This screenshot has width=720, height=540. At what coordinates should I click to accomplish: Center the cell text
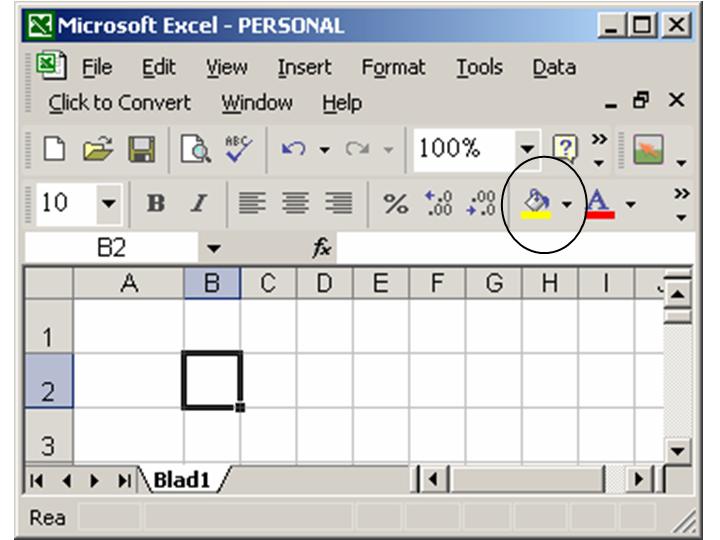pos(295,203)
